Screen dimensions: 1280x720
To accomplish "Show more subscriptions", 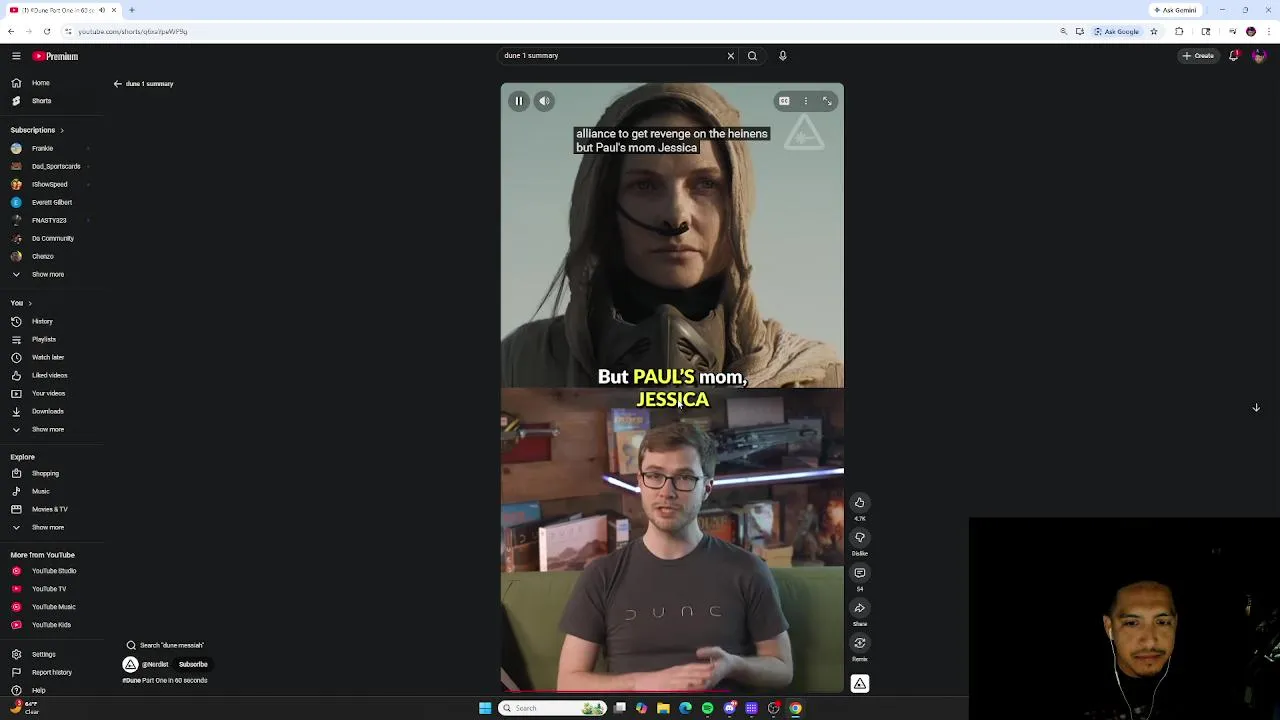I will 47,274.
